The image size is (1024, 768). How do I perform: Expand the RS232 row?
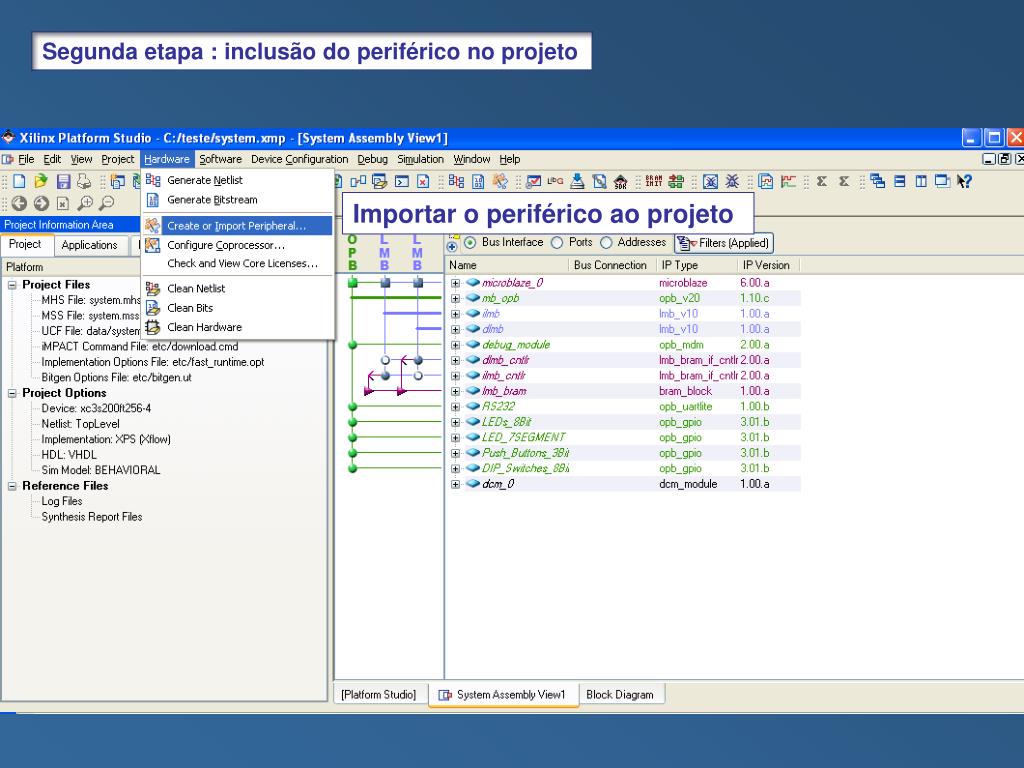coord(455,407)
